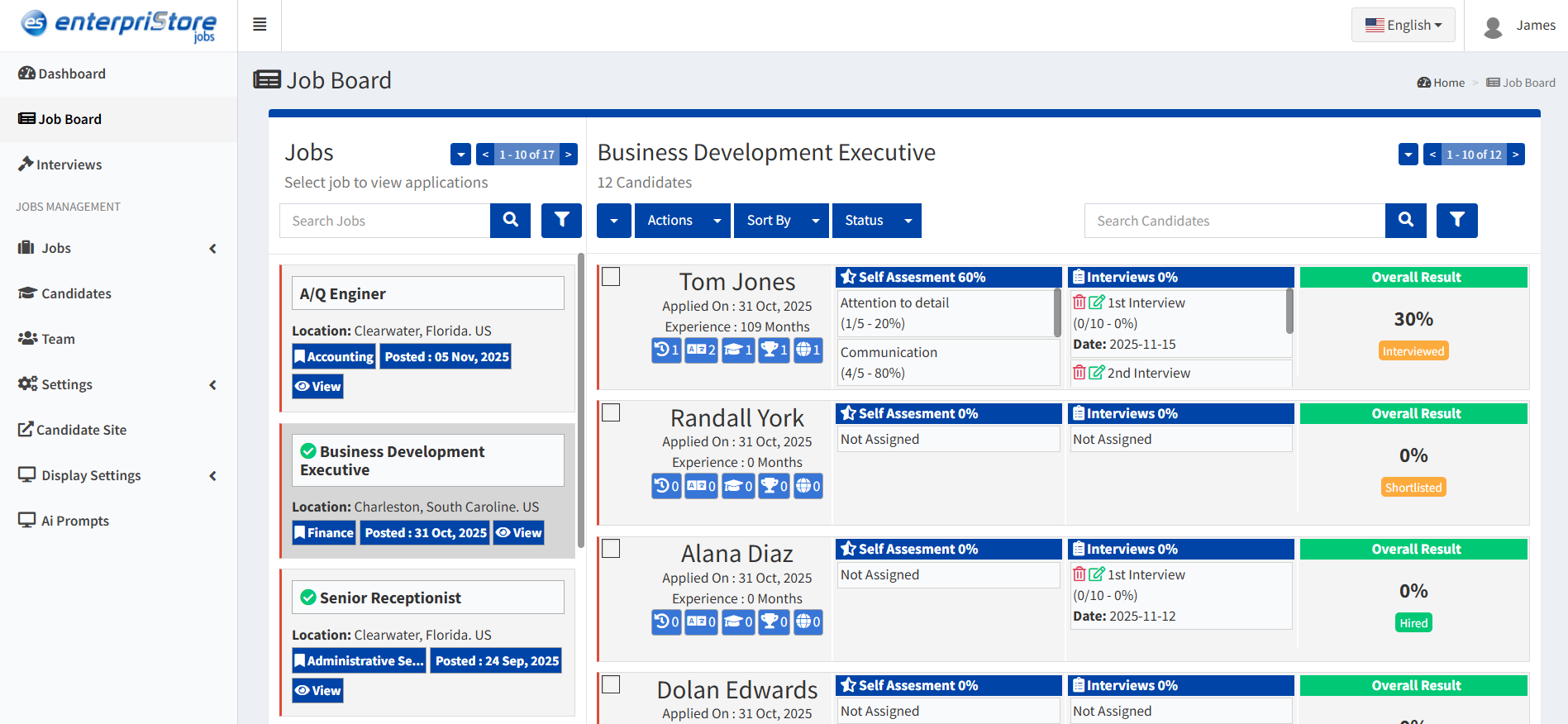Open the English language dropdown
Screen dimensions: 1568x724
tap(1404, 25)
